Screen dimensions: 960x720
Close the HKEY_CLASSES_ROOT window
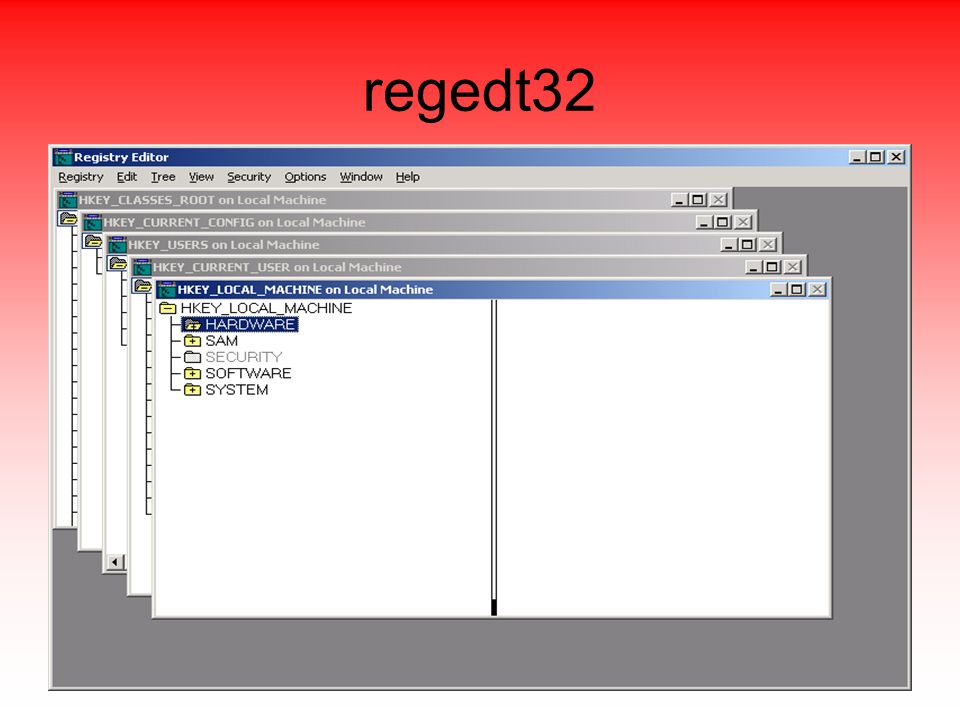coord(718,200)
